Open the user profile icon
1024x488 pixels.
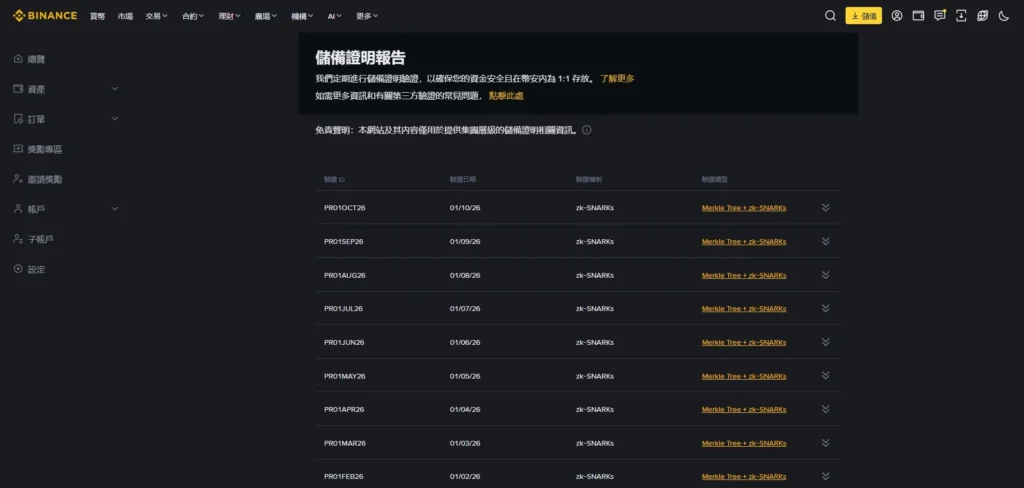click(x=897, y=16)
